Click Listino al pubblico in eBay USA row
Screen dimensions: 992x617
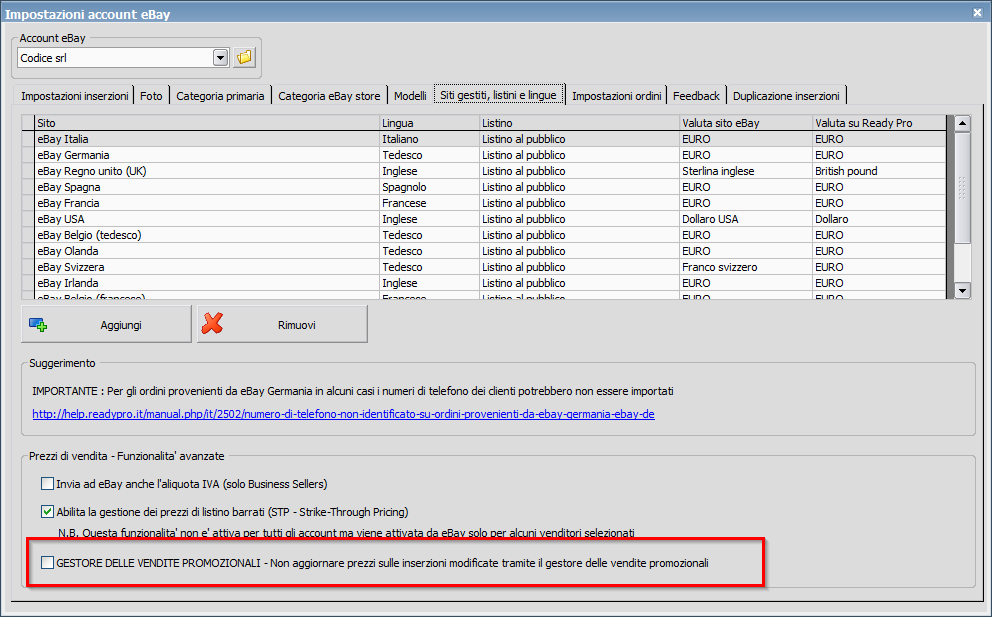point(580,219)
